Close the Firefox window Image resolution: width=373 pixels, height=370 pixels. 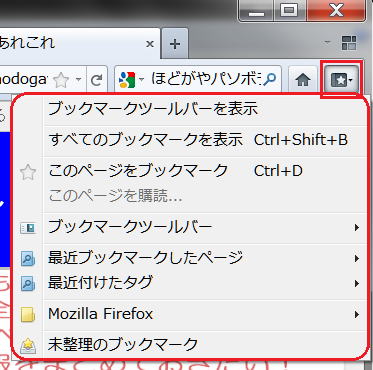[335, 11]
